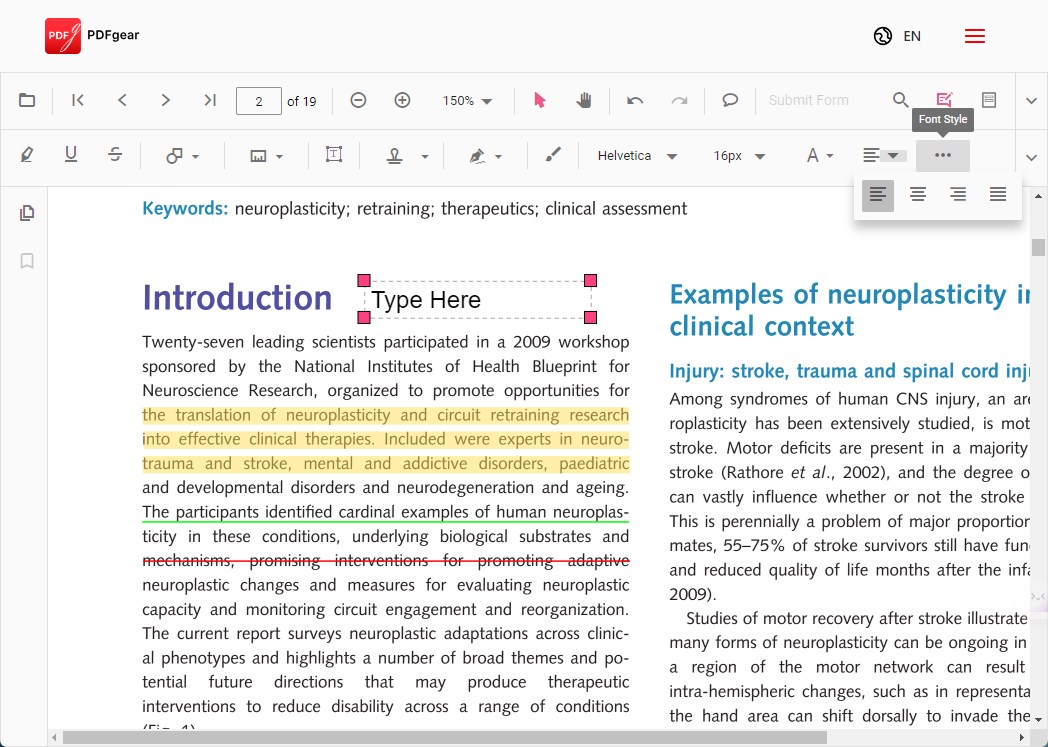The width and height of the screenshot is (1048, 747).
Task: Choose center alignment option
Action: (918, 195)
